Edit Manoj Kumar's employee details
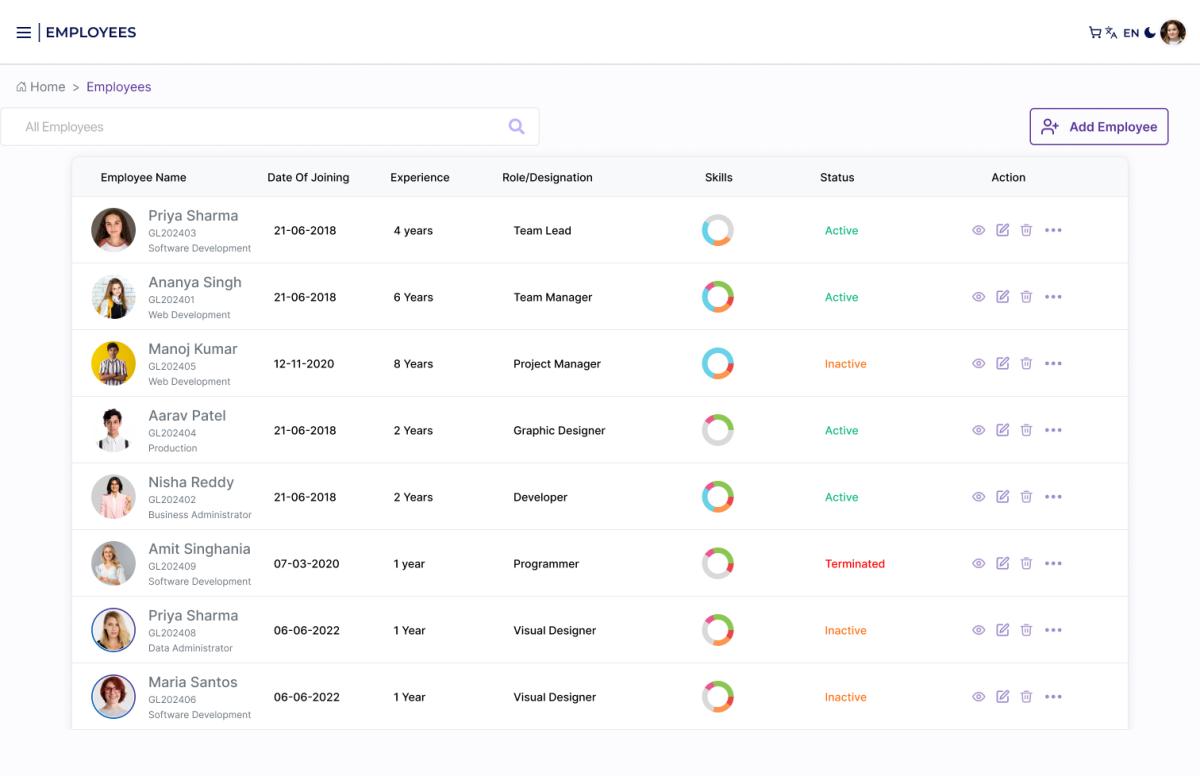Image resolution: width=1200 pixels, height=776 pixels. (1002, 364)
